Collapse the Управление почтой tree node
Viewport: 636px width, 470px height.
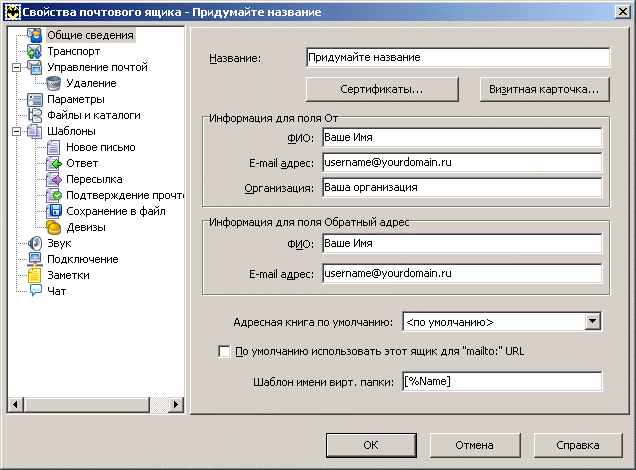(x=17, y=67)
